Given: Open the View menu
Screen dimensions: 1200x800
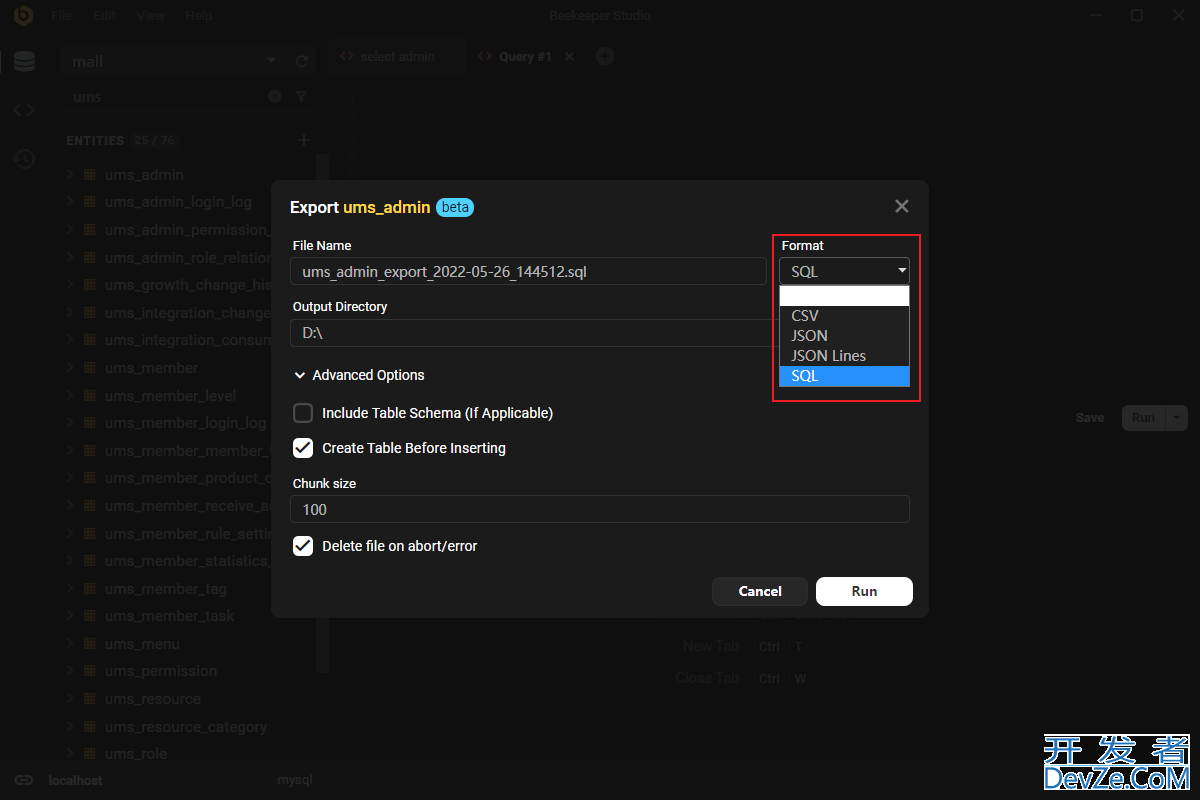Looking at the screenshot, I should tap(151, 16).
